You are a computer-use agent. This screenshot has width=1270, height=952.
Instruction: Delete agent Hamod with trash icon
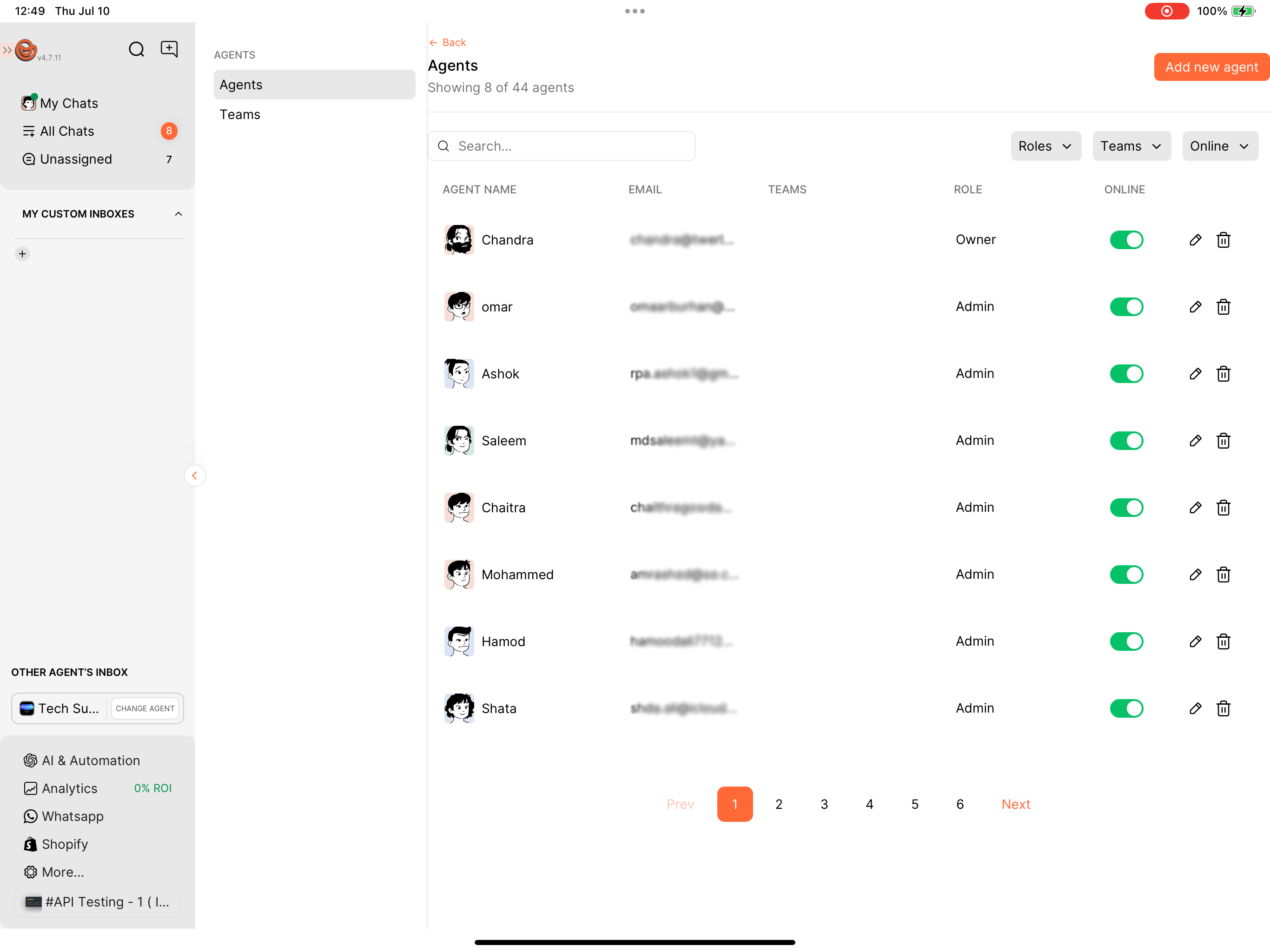1223,641
